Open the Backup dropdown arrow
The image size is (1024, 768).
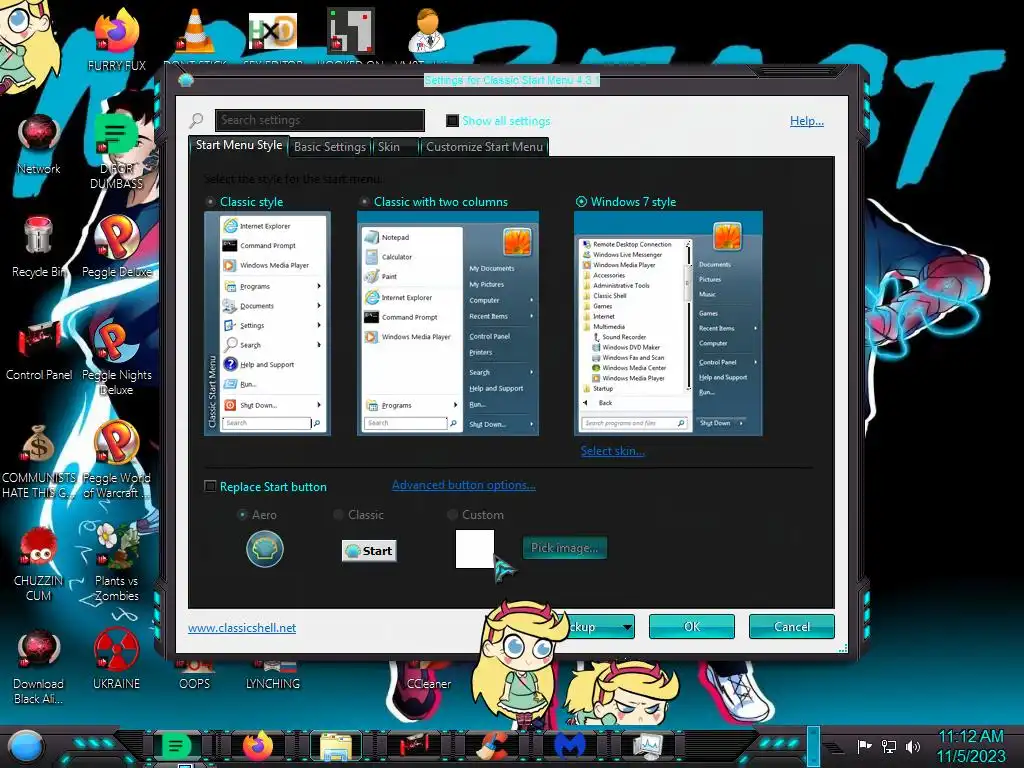pyautogui.click(x=627, y=627)
